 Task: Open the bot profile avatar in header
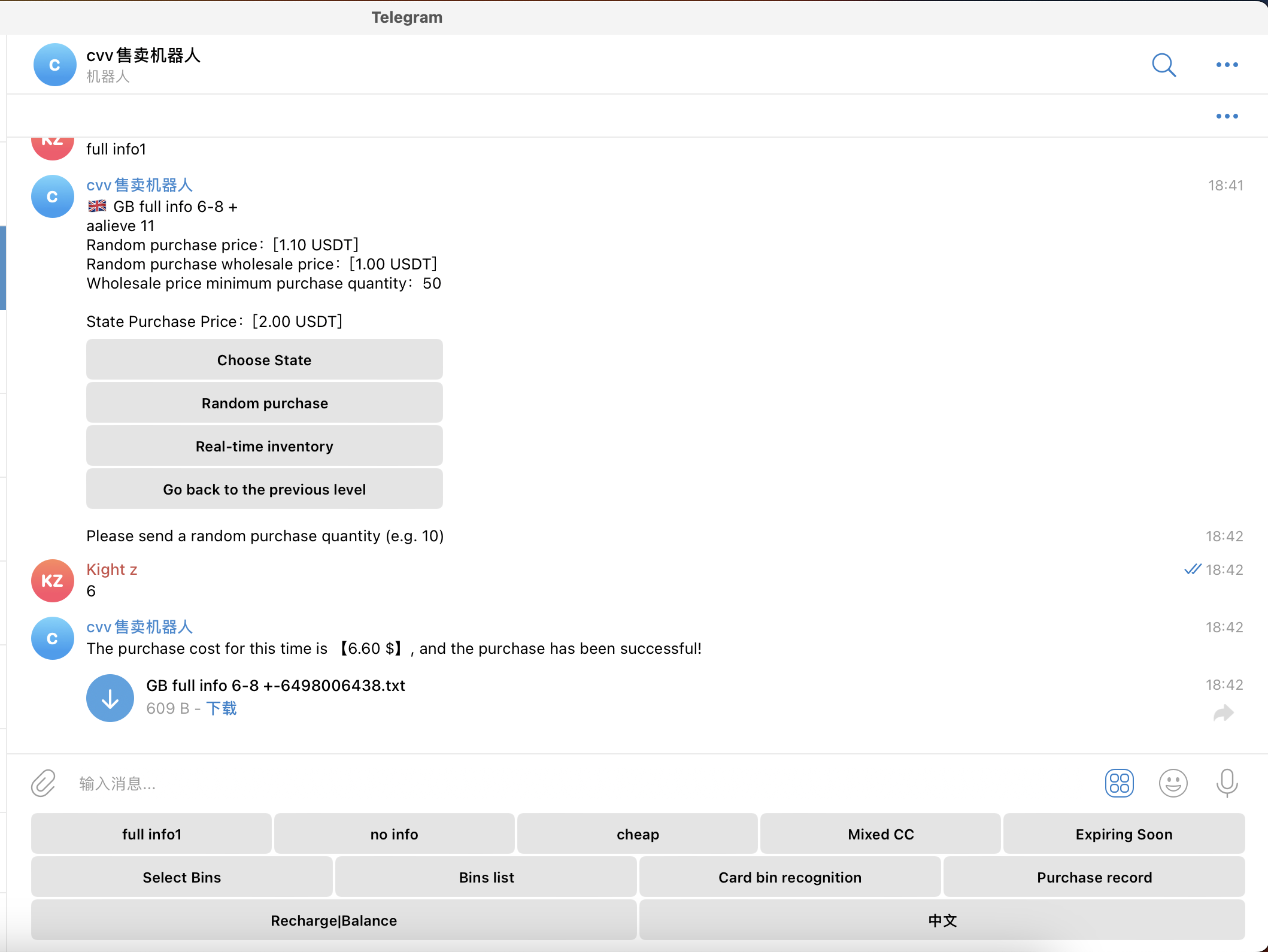pyautogui.click(x=54, y=65)
